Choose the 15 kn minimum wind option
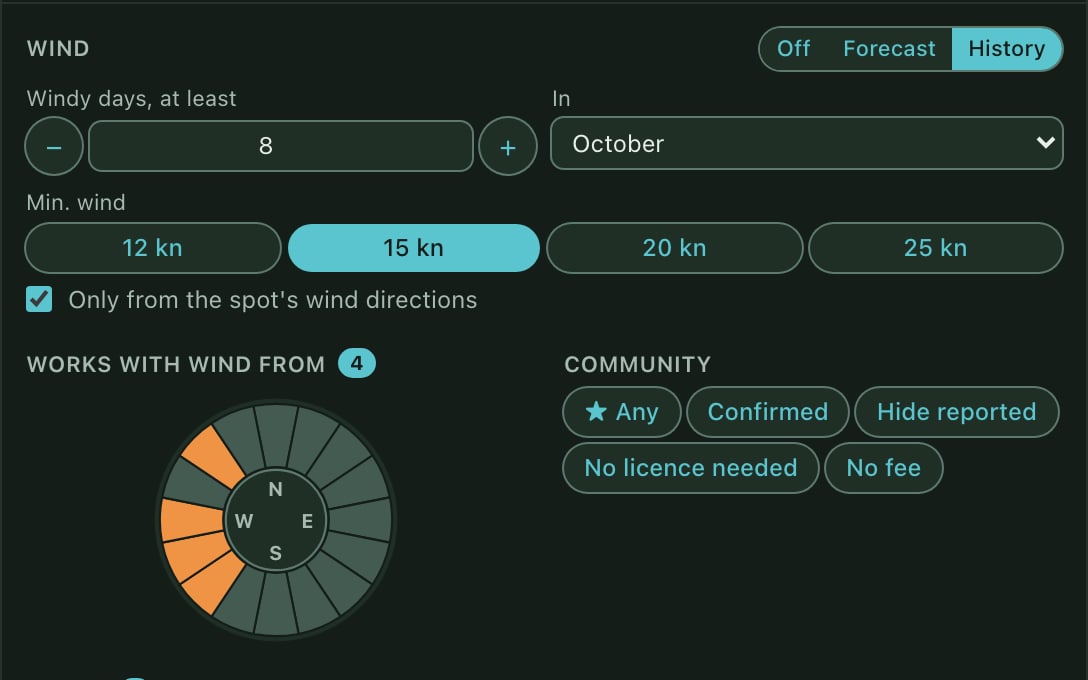The width and height of the screenshot is (1088, 680). (414, 248)
